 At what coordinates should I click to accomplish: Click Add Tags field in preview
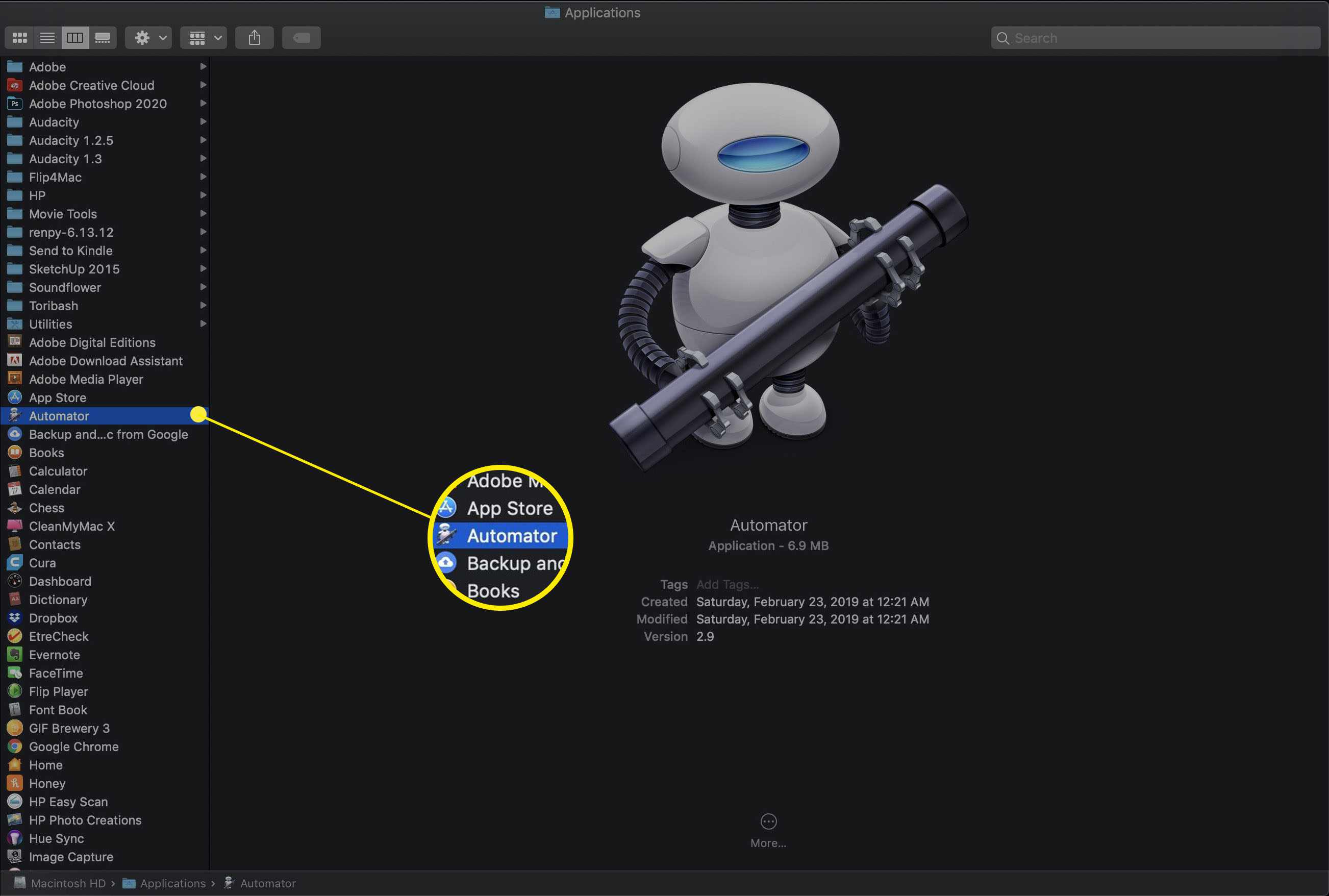pyautogui.click(x=728, y=584)
